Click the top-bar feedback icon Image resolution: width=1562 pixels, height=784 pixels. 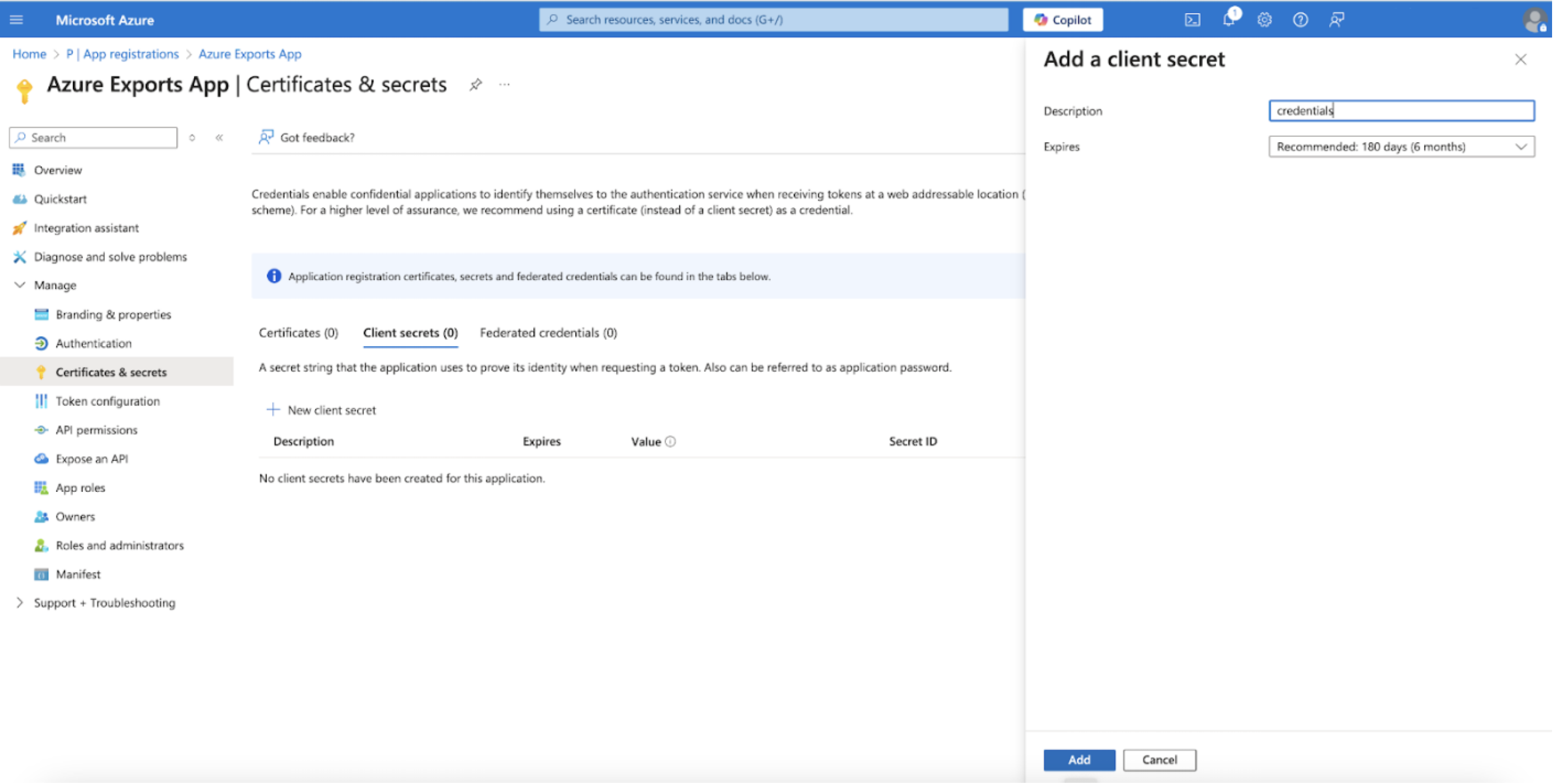1336,20
